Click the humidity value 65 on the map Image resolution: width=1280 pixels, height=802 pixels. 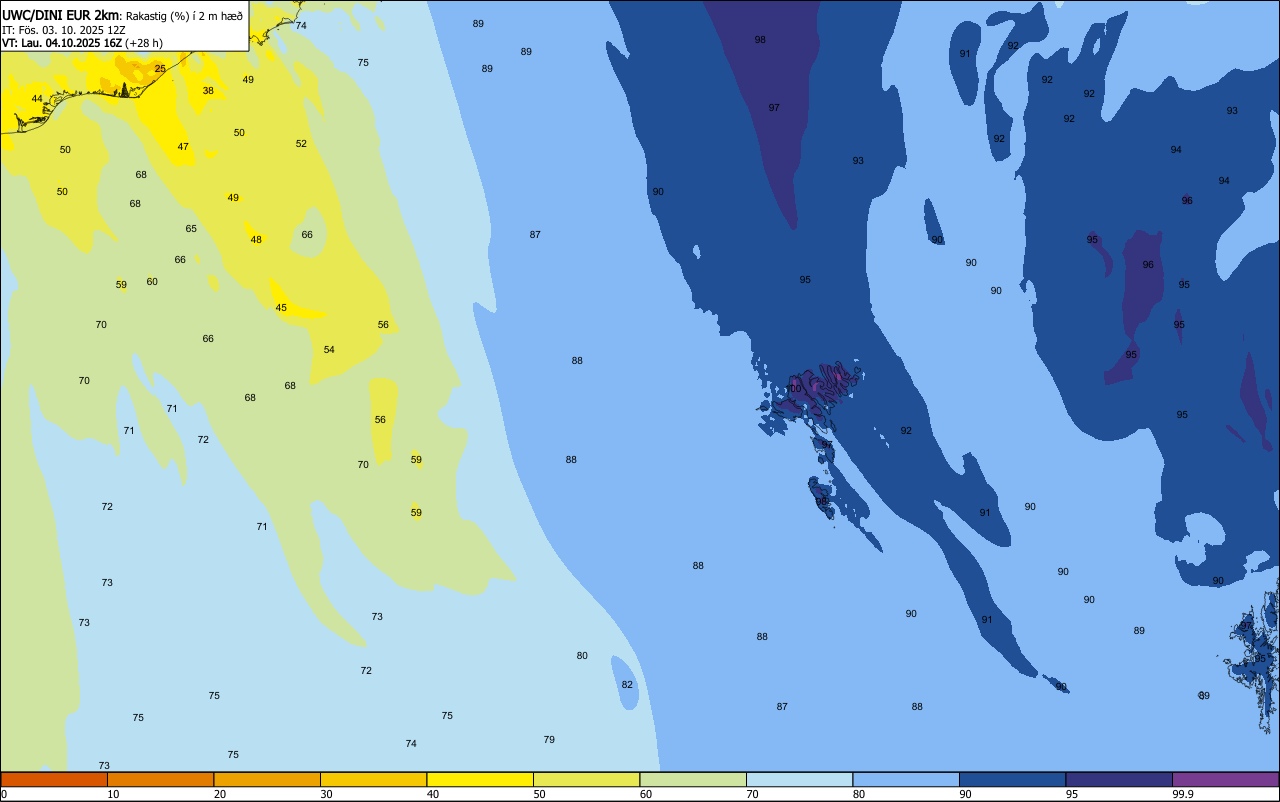191,229
